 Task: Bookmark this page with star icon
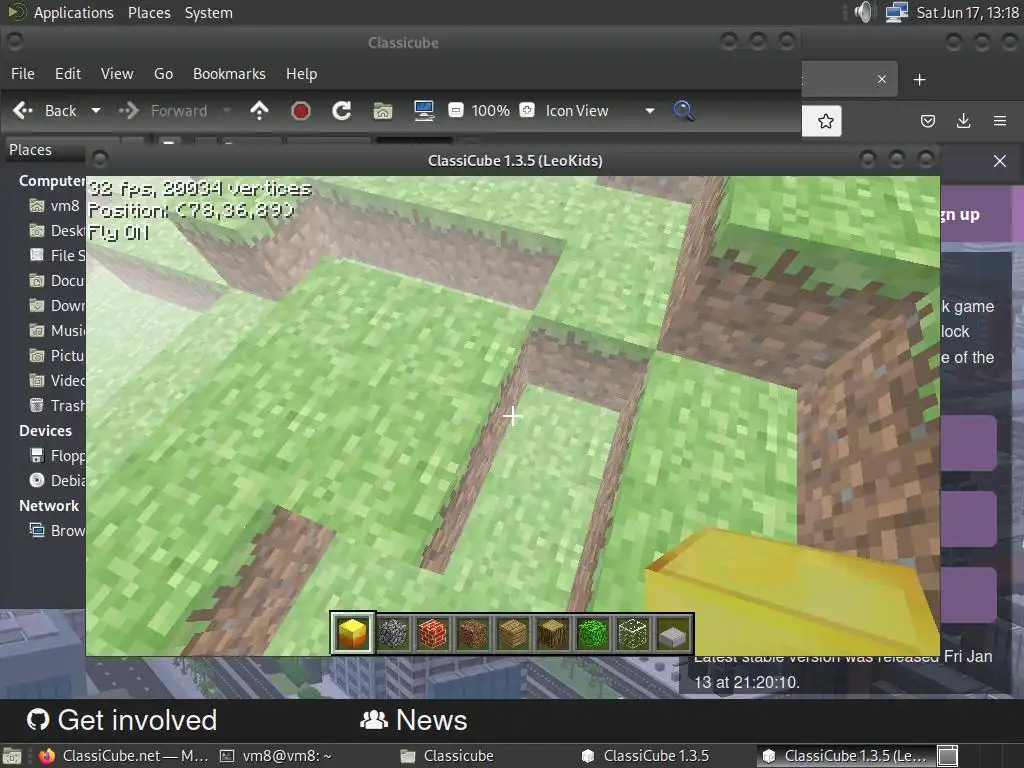coord(825,121)
